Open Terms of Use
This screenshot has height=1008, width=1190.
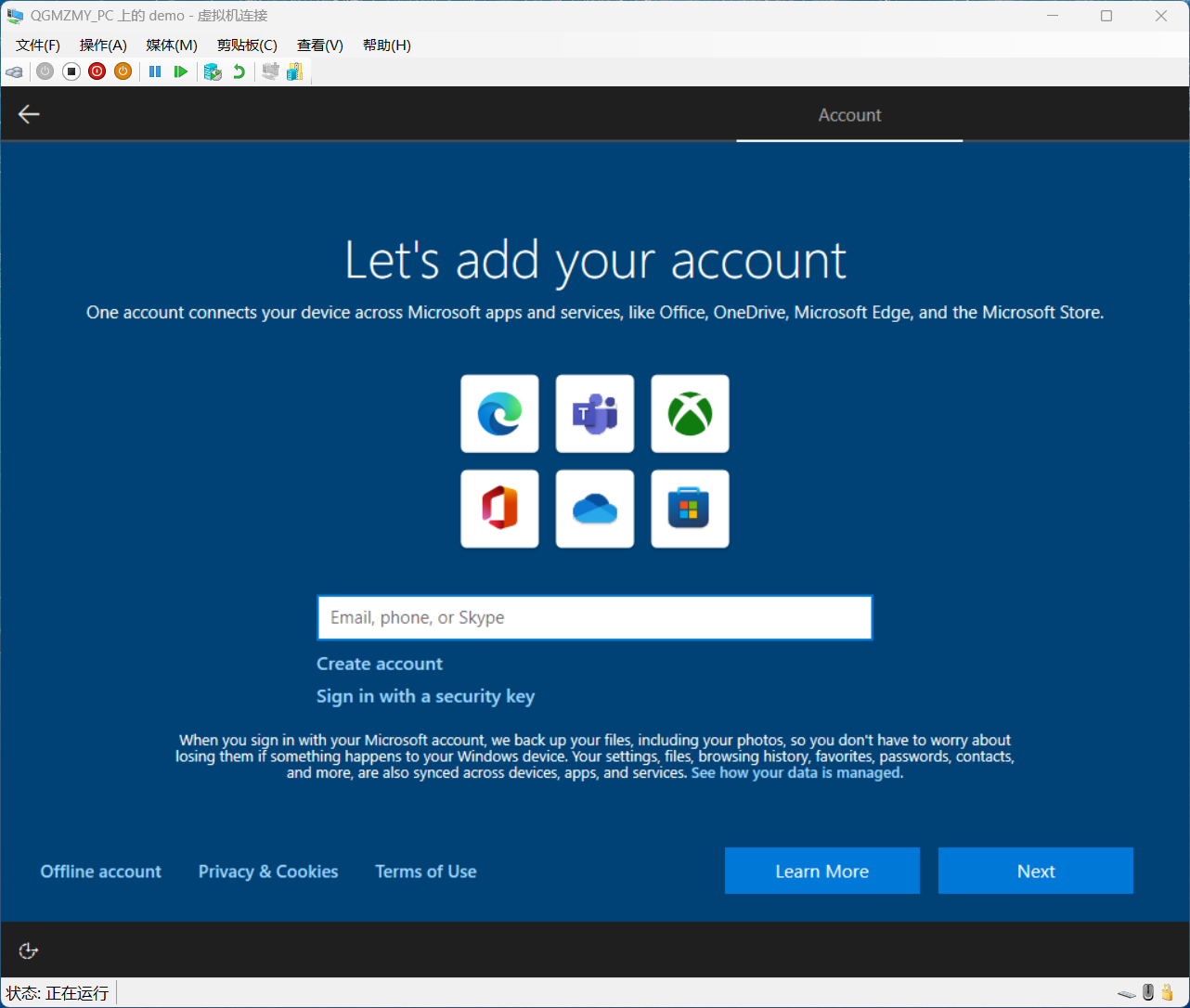tap(426, 872)
